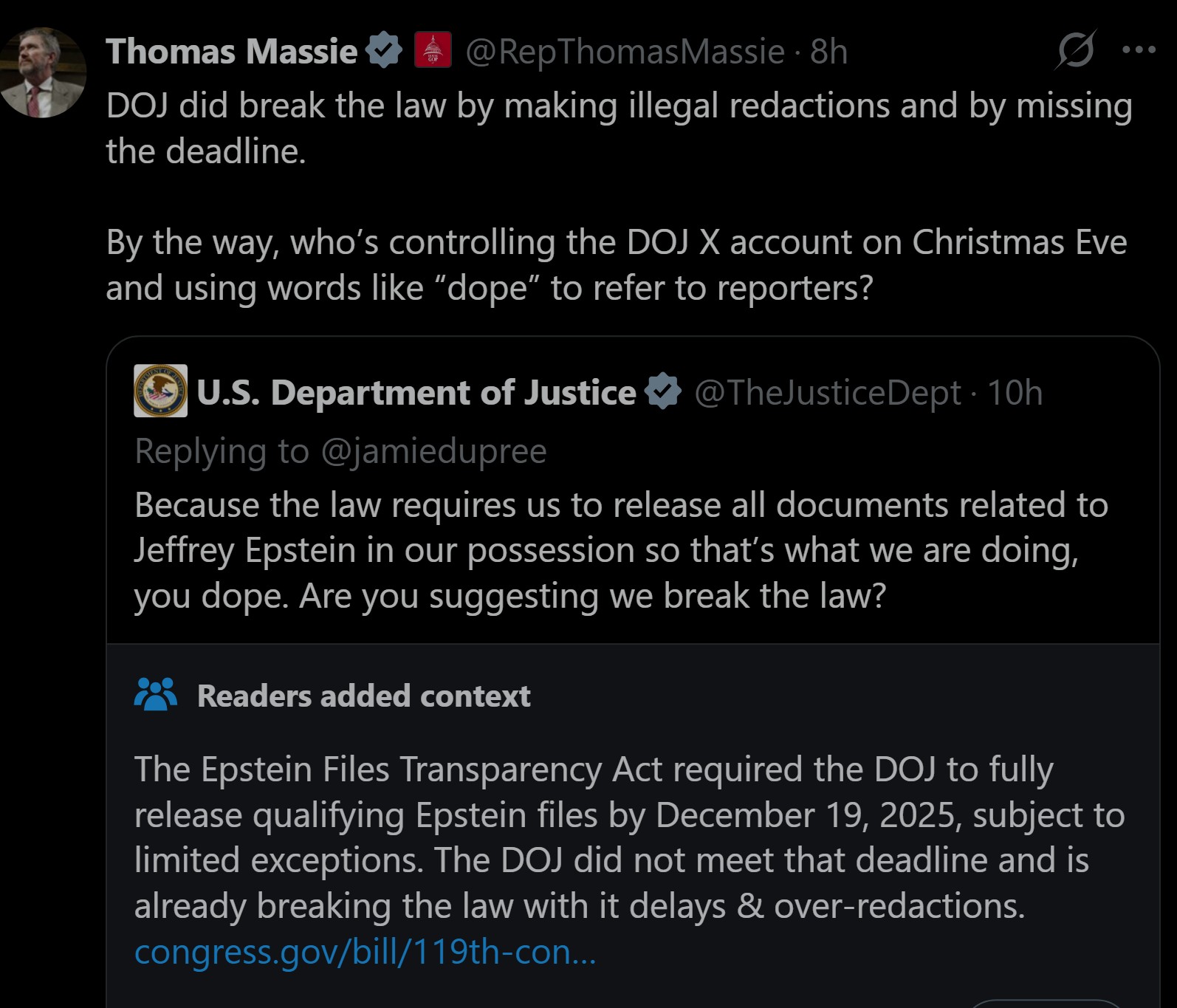Go to the @TheJusticeDept handle
The height and width of the screenshot is (1008, 1177).
(x=828, y=393)
